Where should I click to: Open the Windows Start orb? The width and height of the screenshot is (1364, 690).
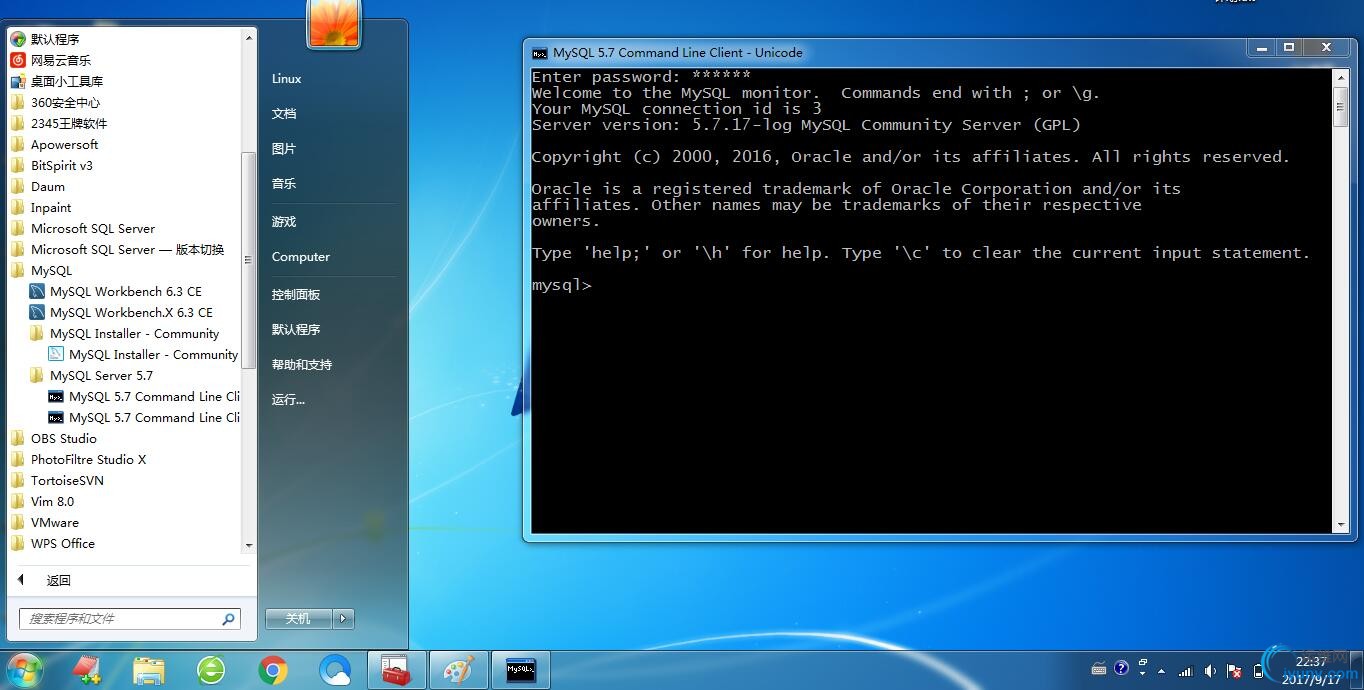[24, 670]
